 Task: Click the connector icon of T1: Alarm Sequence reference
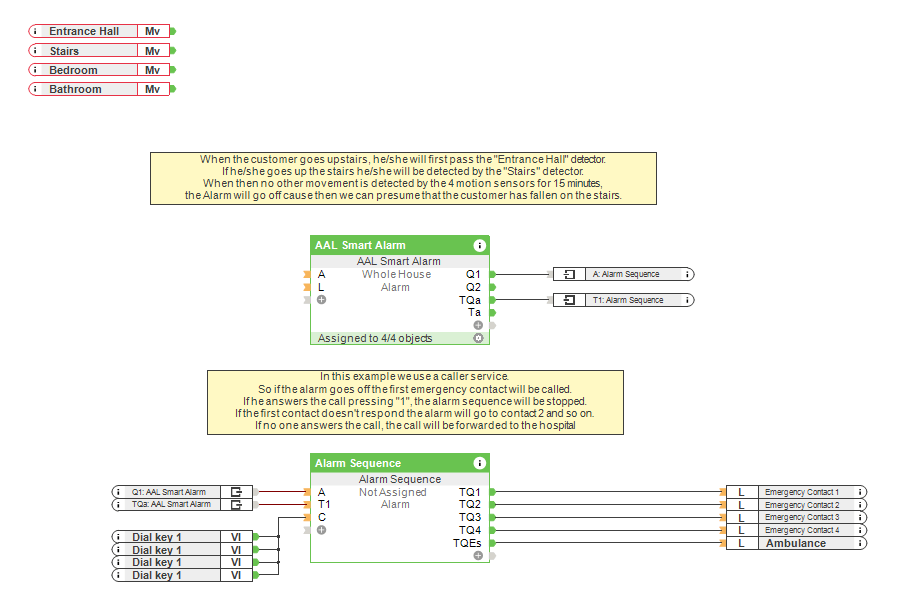click(x=569, y=300)
